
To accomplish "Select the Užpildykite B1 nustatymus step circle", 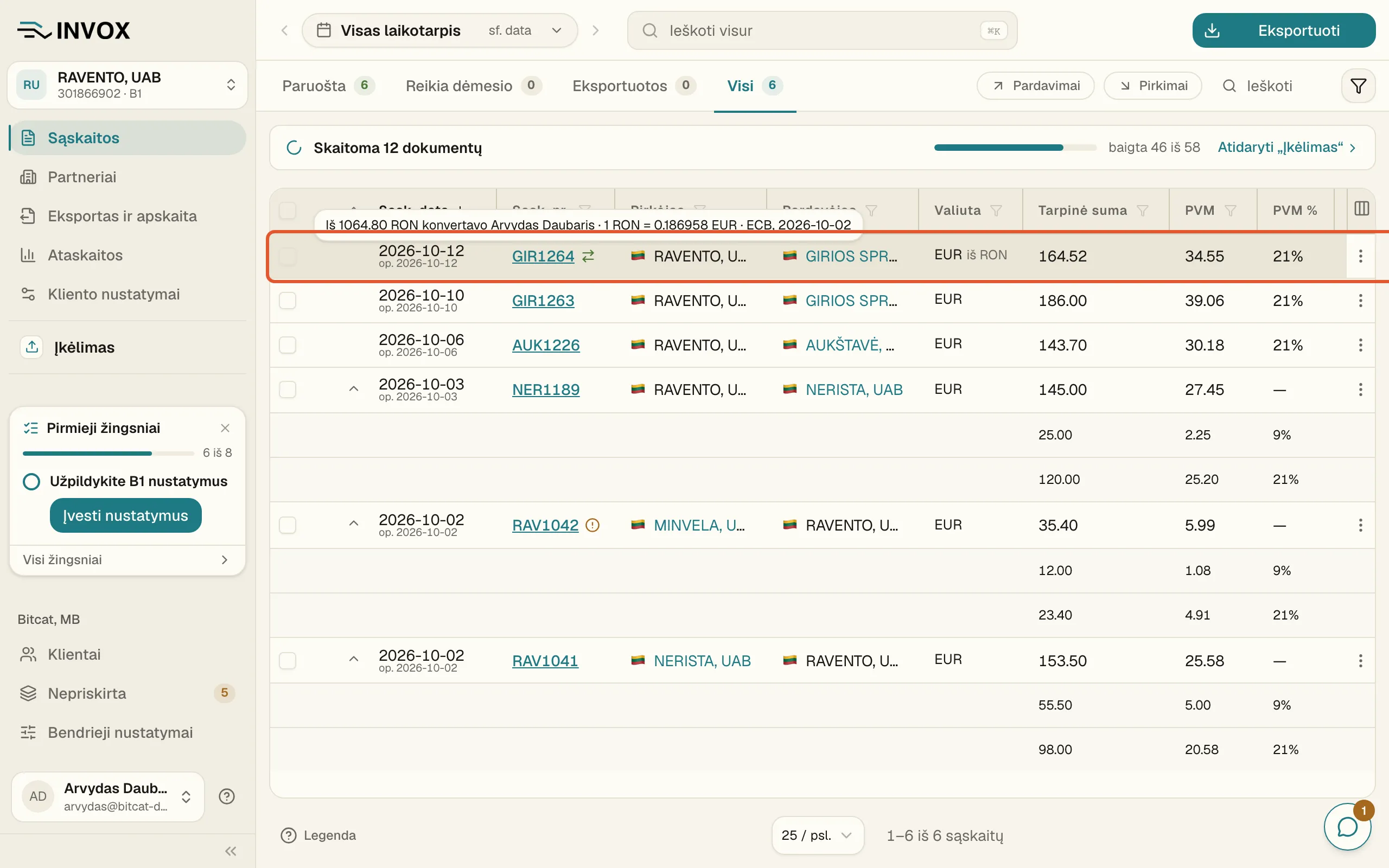I will tap(31, 481).
